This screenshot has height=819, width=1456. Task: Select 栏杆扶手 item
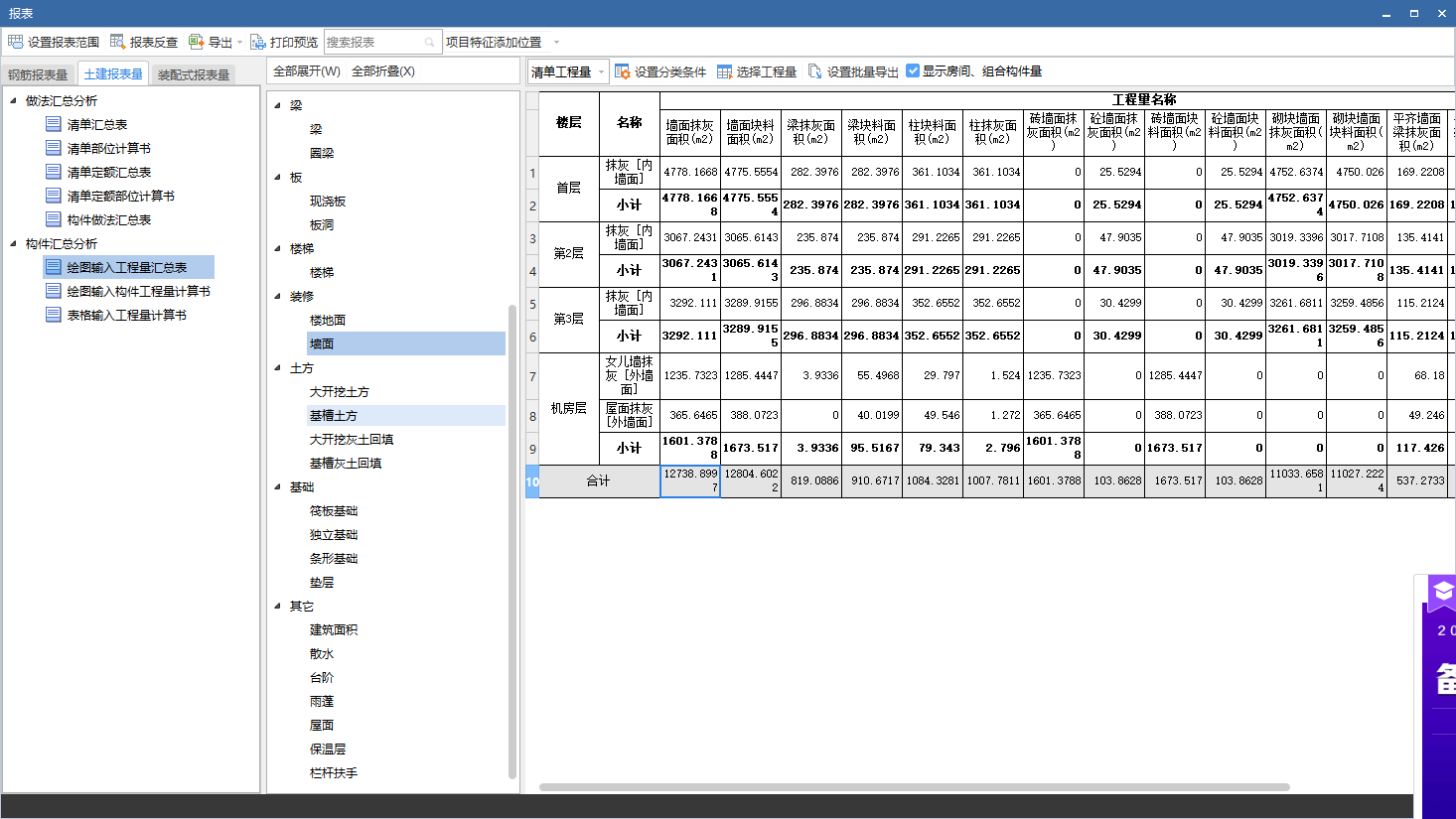[x=334, y=772]
